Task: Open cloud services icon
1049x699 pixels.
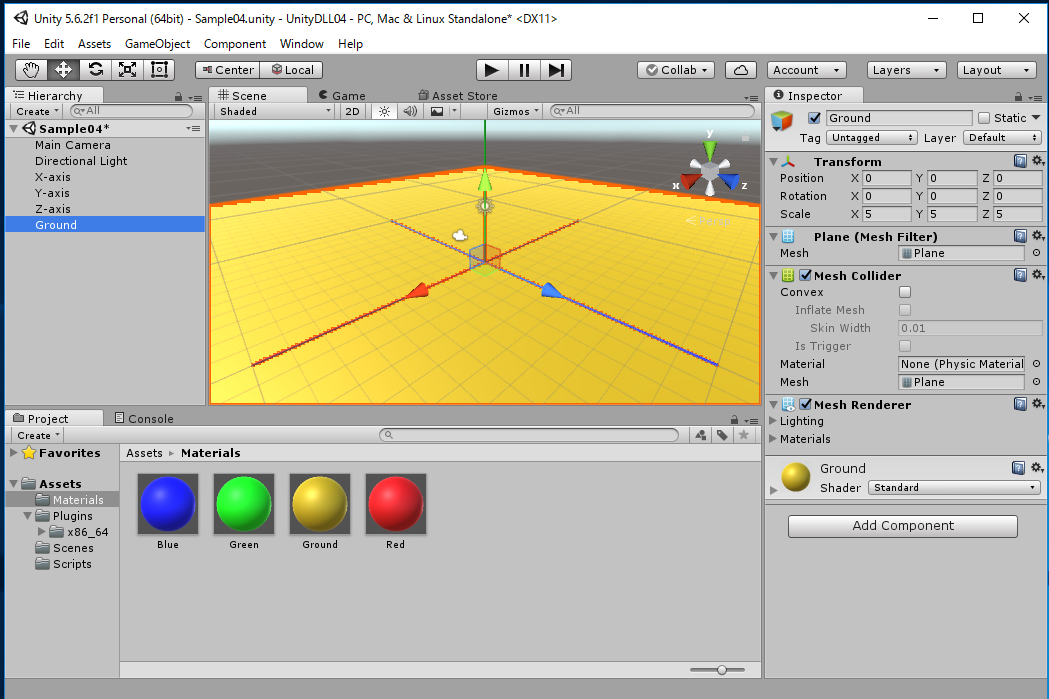Action: tap(740, 70)
